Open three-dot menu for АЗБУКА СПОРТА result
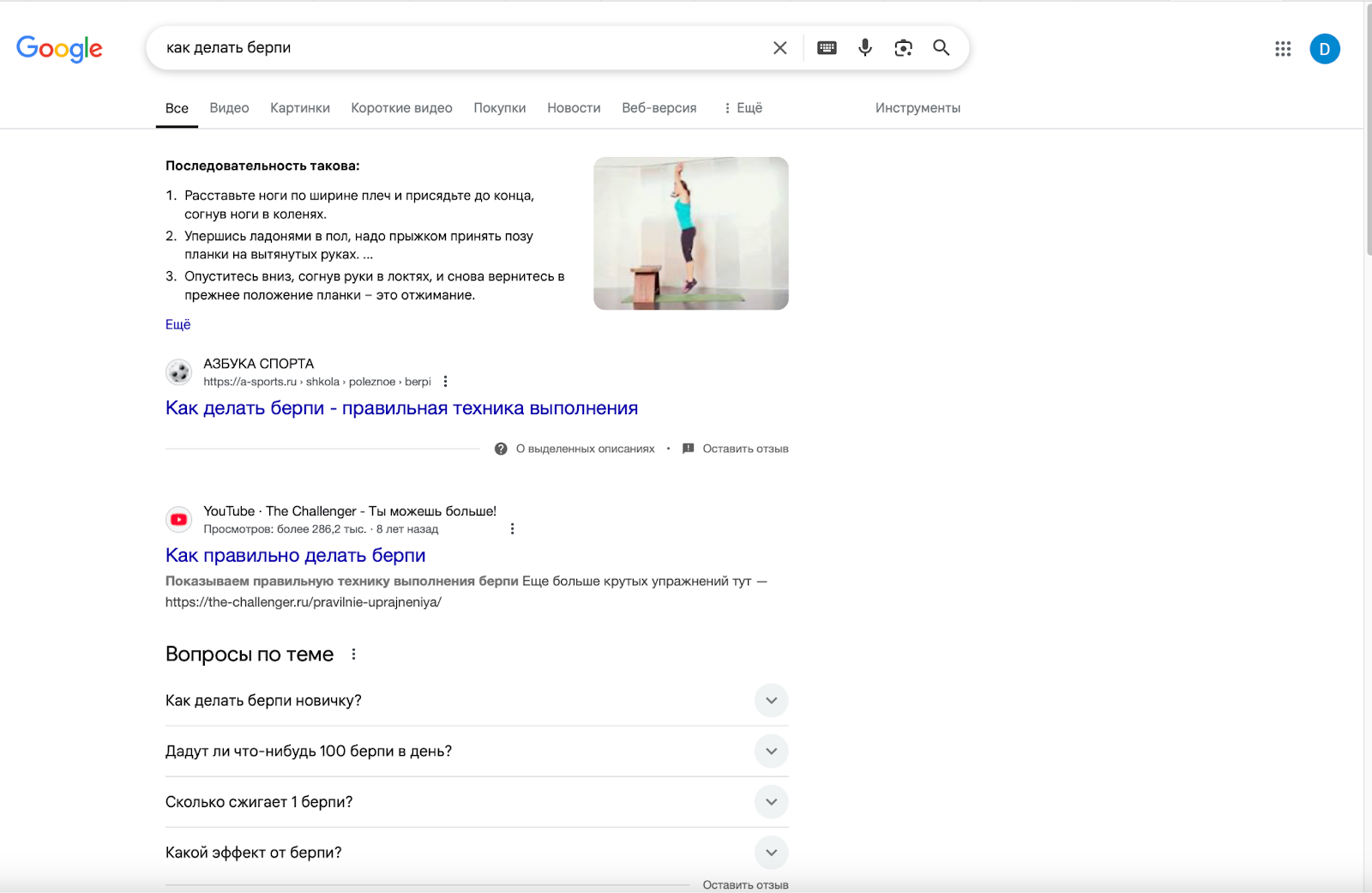The image size is (1372, 893). coord(445,382)
